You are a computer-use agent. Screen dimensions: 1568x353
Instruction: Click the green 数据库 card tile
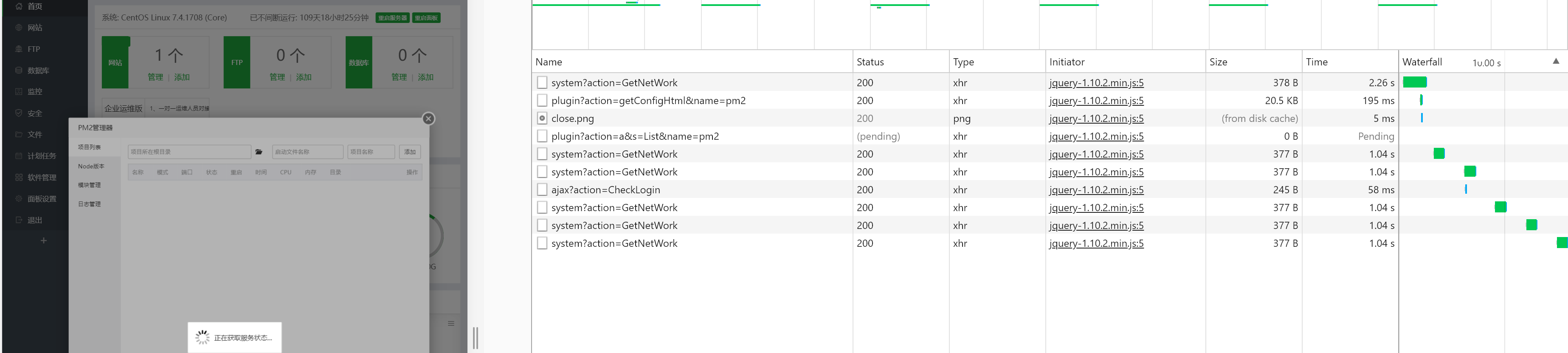pos(358,63)
